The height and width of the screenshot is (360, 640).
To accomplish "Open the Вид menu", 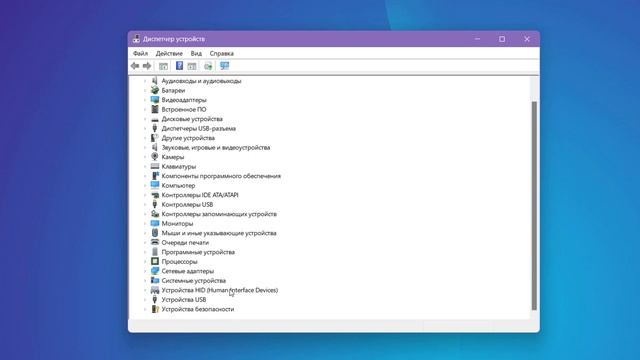I will 196,53.
